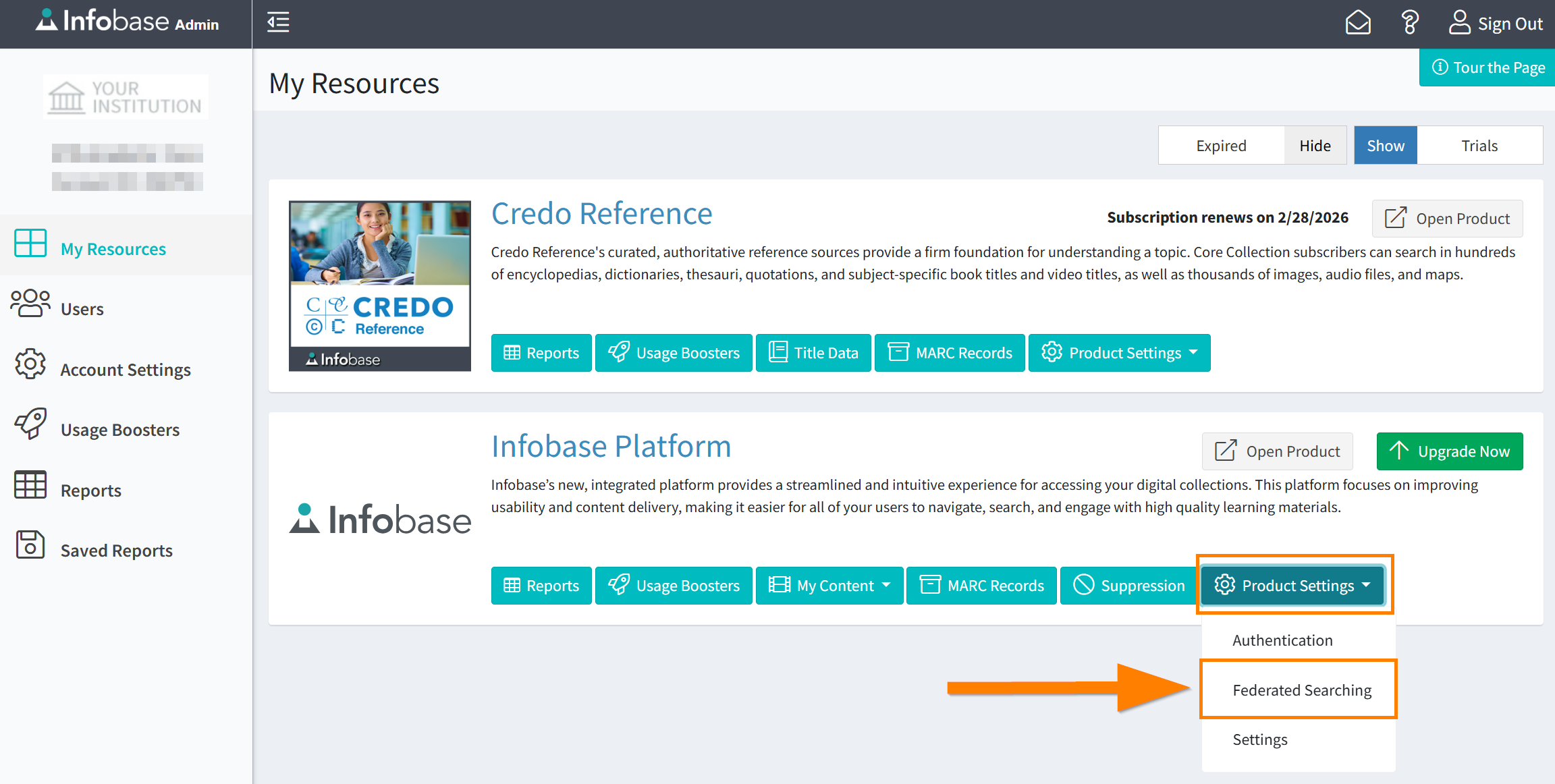Click the Sign Out user icon
Image resolution: width=1555 pixels, height=784 pixels.
(x=1459, y=23)
